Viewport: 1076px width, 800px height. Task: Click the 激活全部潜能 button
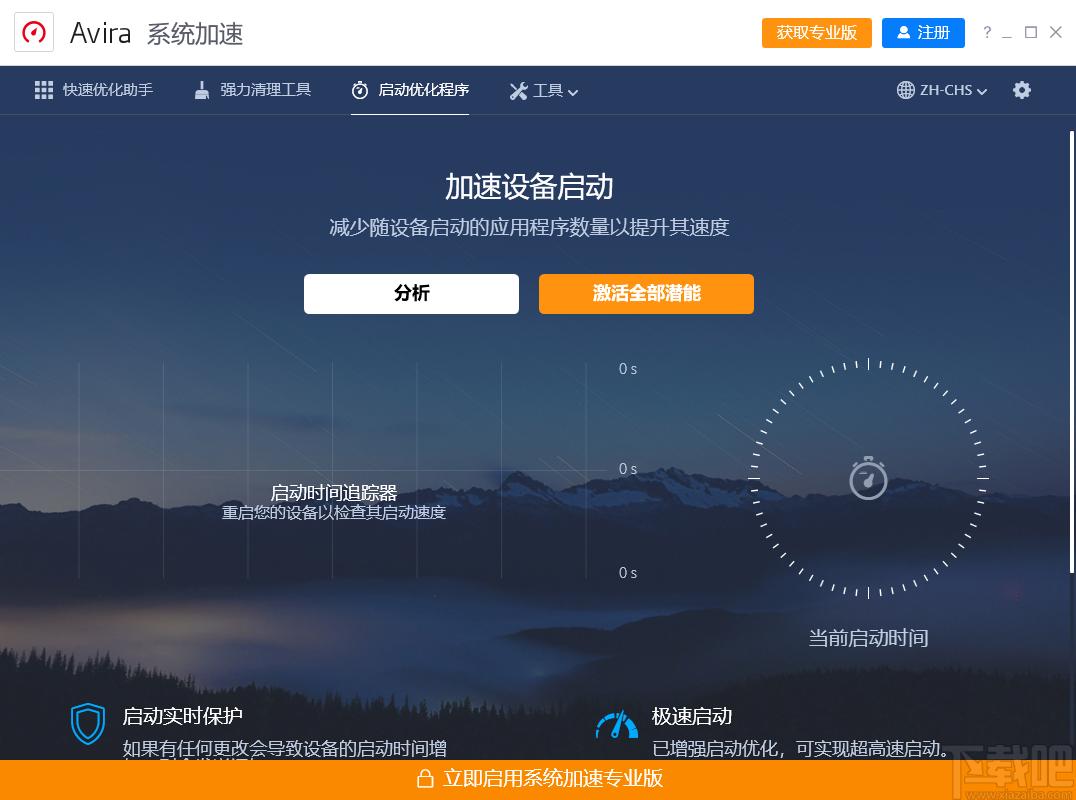point(646,294)
